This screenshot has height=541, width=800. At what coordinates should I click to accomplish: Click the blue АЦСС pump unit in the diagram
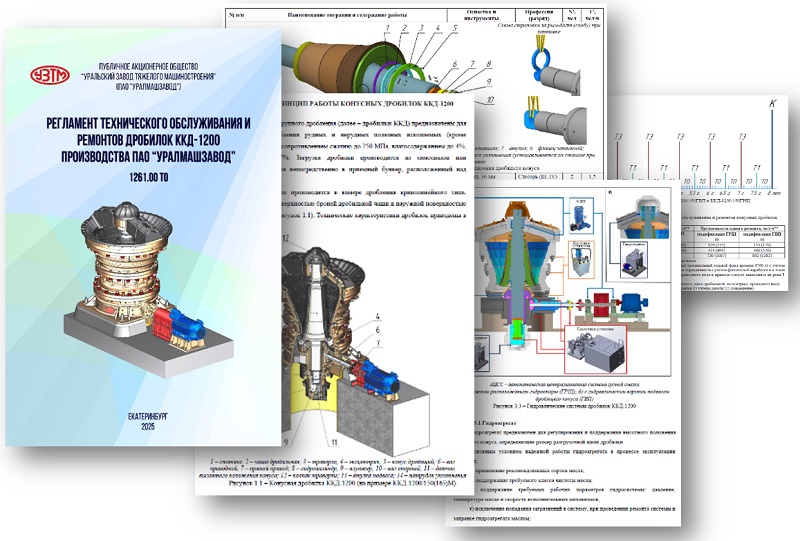pos(583,216)
